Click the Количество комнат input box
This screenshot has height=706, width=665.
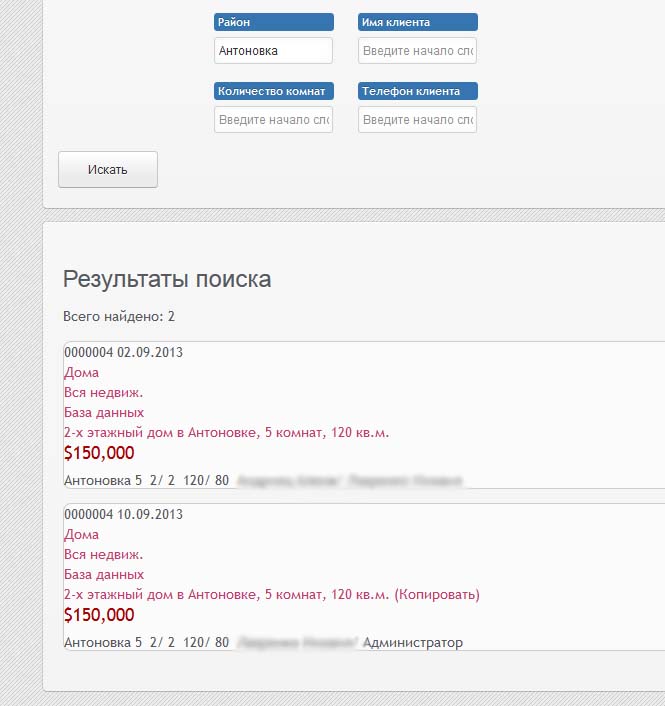pos(273,120)
